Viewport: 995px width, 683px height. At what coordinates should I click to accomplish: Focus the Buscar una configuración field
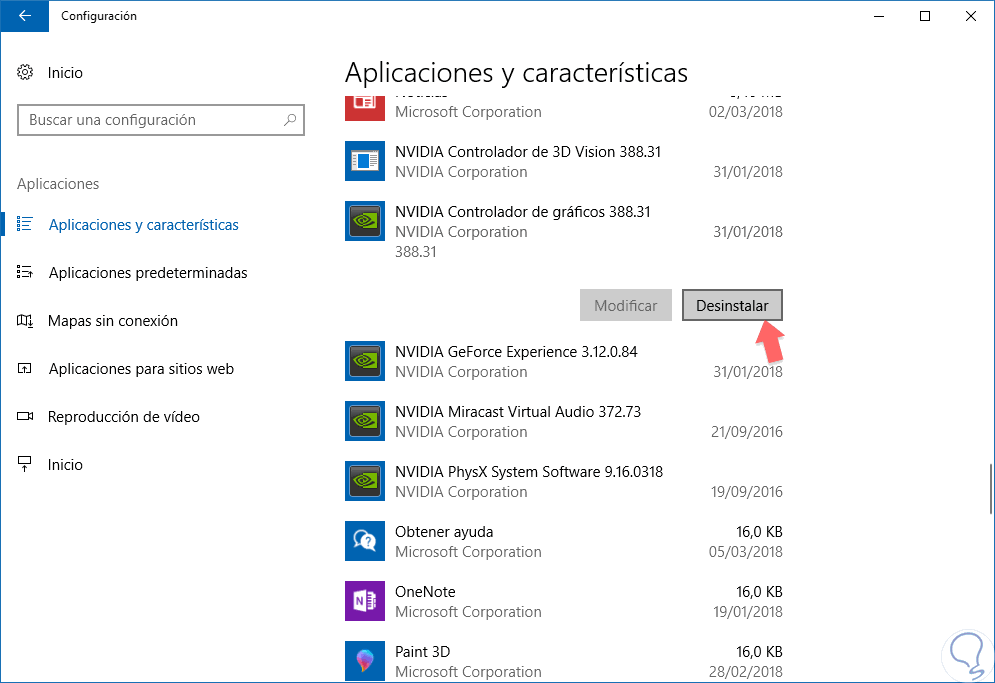tap(150, 120)
